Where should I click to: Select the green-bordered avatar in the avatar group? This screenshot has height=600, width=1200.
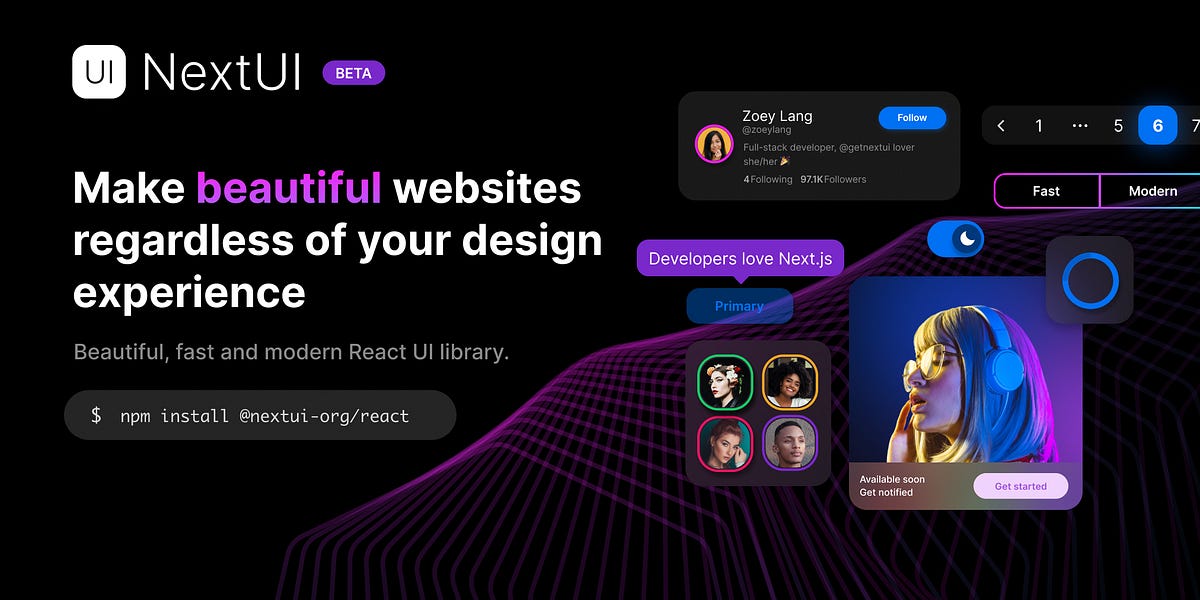(725, 383)
